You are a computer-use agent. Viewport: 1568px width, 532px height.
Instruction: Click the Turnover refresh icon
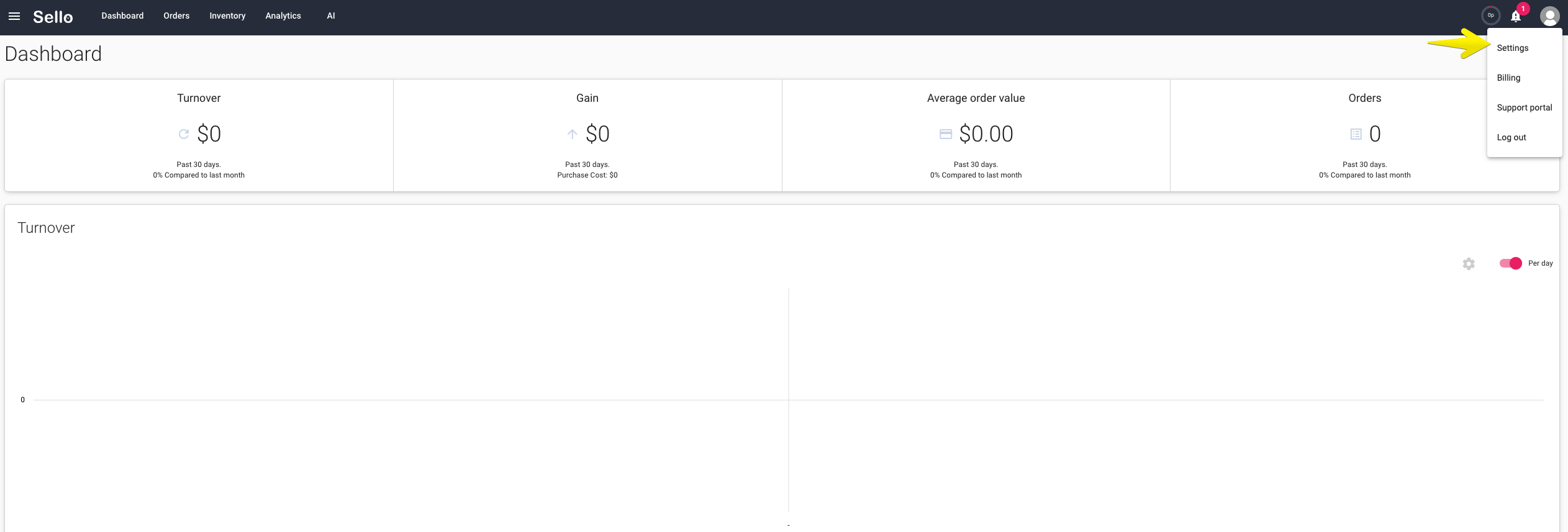click(184, 134)
